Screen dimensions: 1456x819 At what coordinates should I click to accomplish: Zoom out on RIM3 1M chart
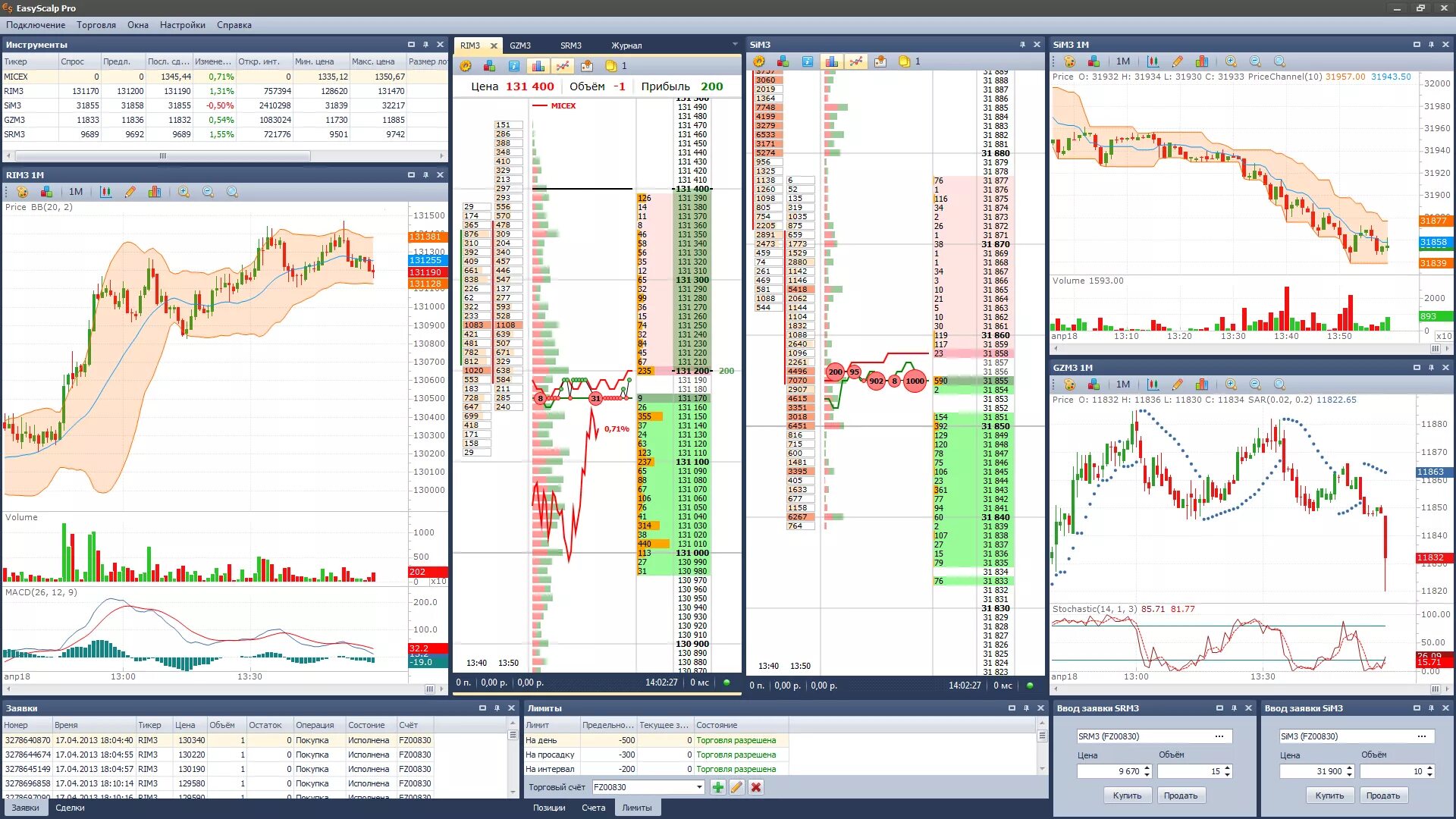[208, 192]
